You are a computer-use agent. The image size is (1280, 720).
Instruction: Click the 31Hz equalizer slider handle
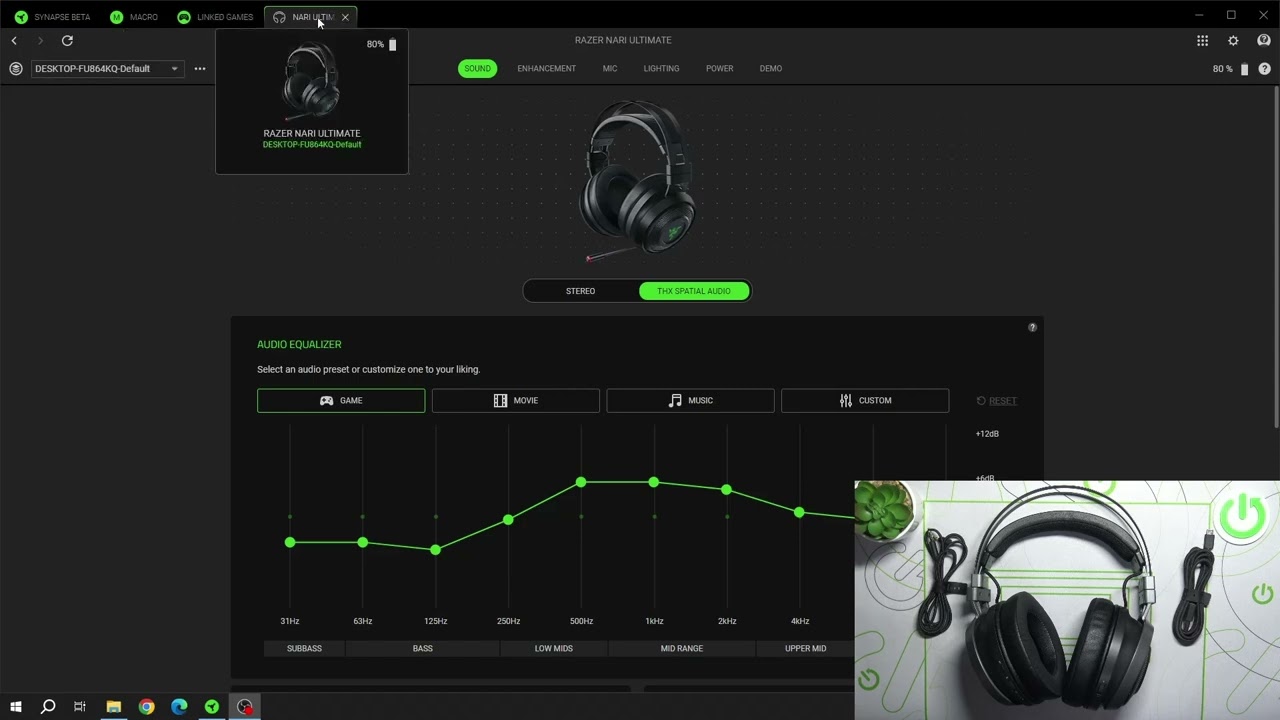[290, 542]
